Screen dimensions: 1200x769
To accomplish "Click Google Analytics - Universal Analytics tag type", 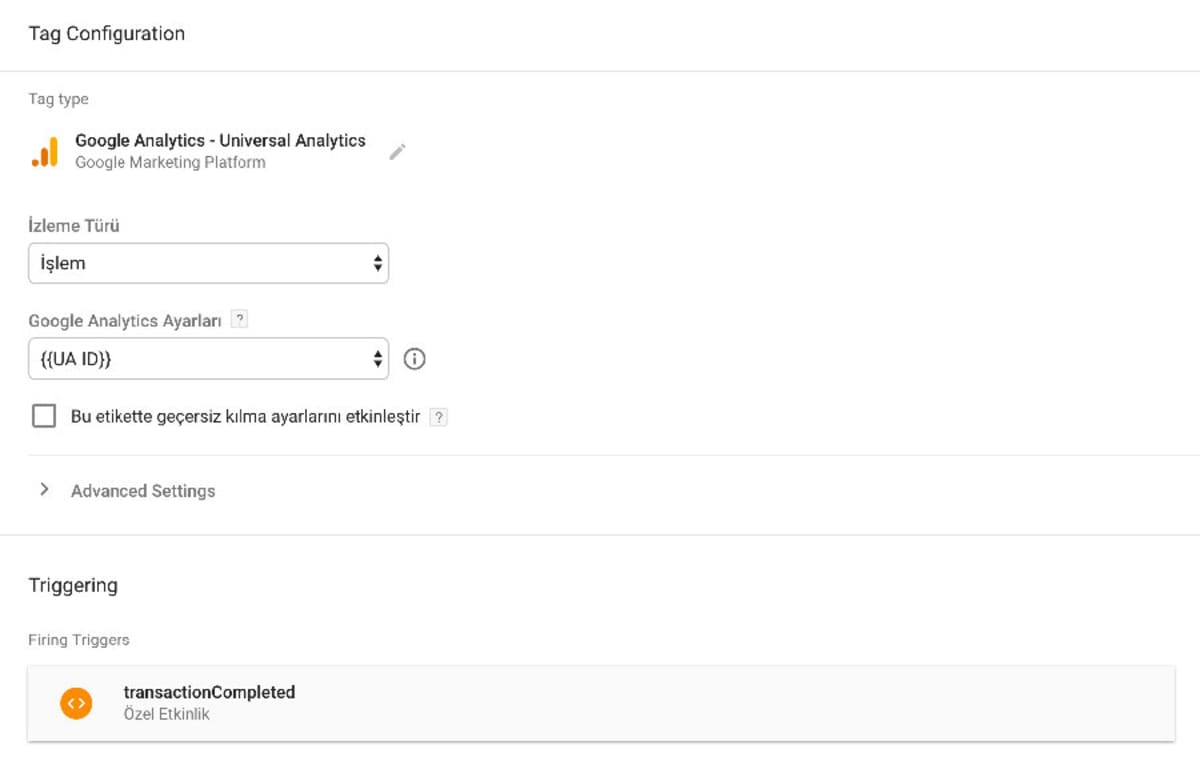I will coord(220,141).
